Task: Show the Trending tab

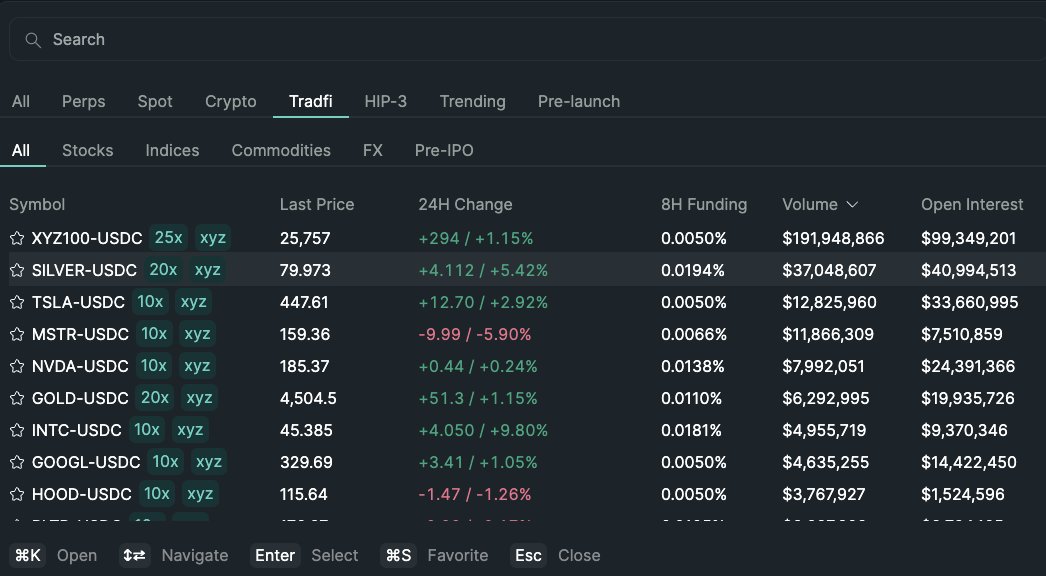Action: 472,101
